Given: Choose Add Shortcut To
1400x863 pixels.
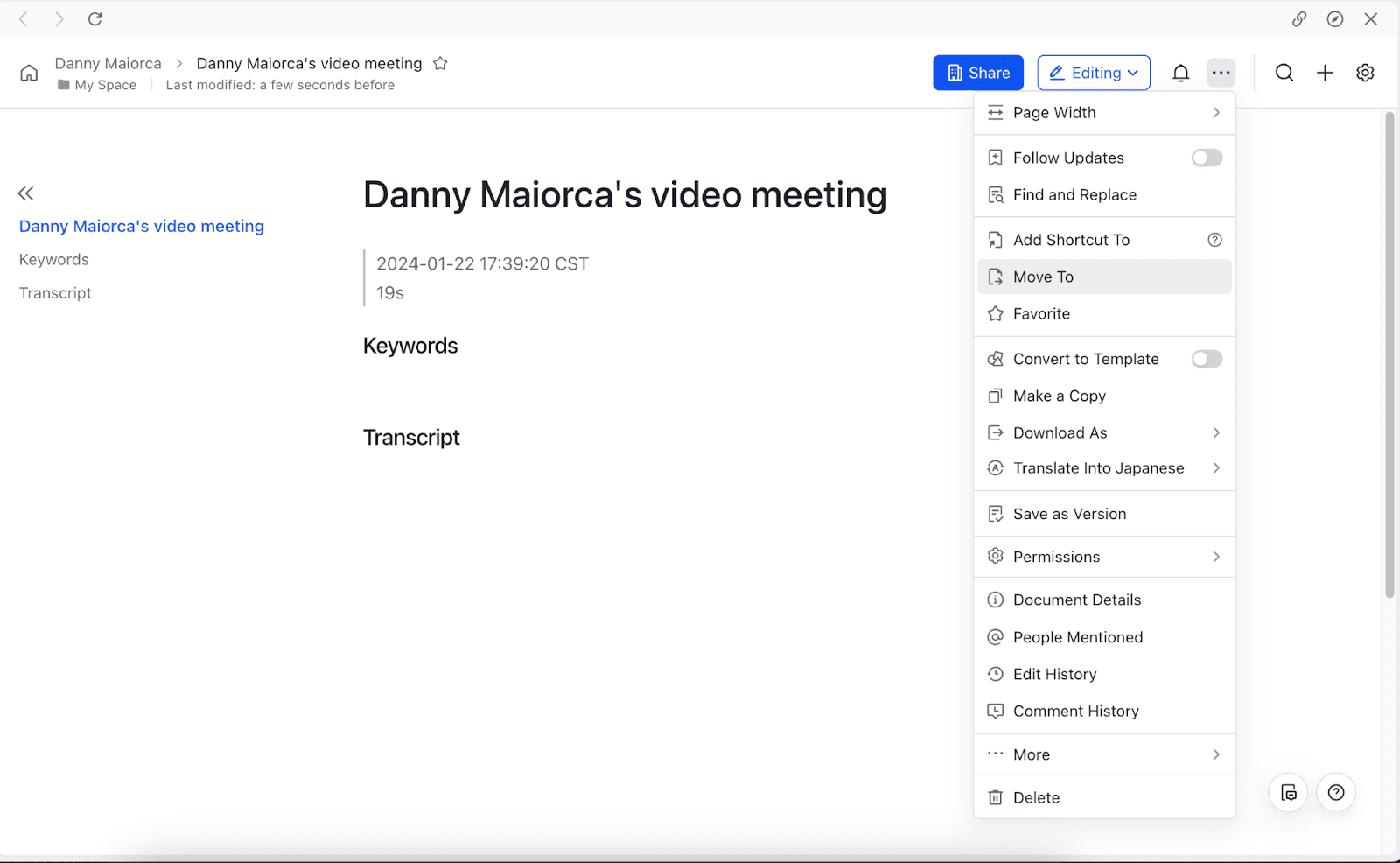Looking at the screenshot, I should coord(1104,240).
